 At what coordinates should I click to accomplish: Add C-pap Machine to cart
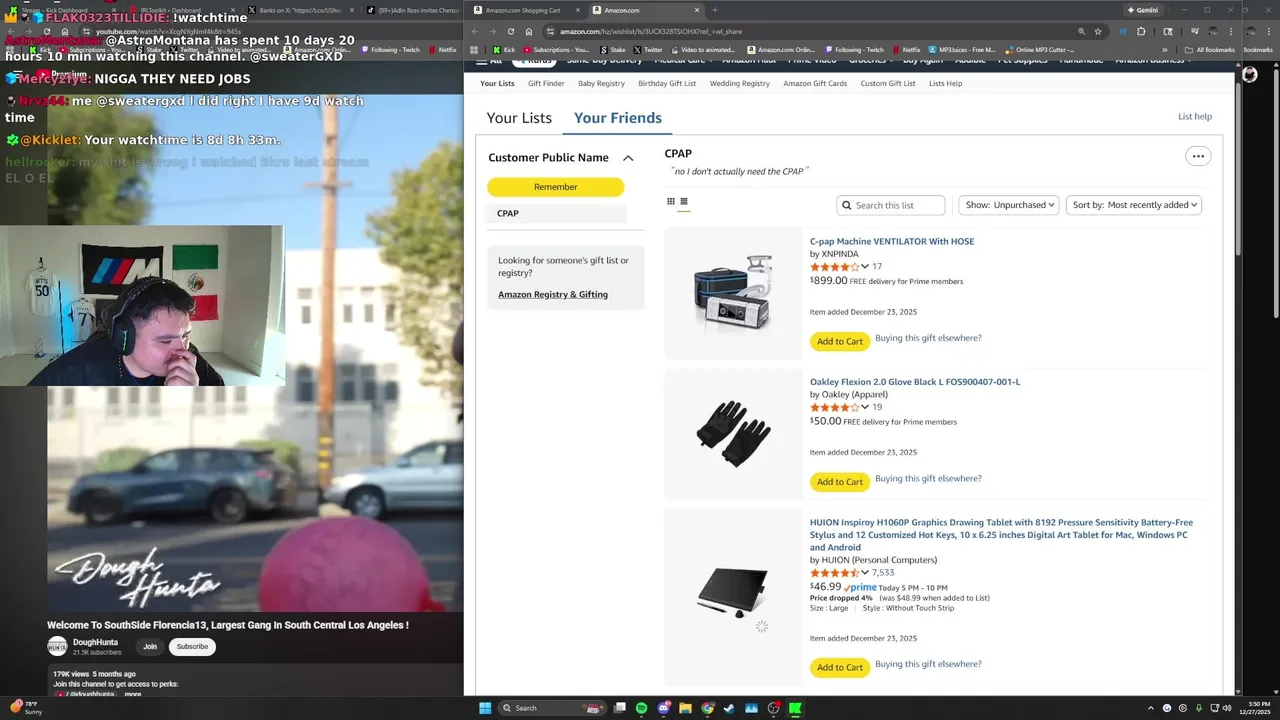pos(840,341)
